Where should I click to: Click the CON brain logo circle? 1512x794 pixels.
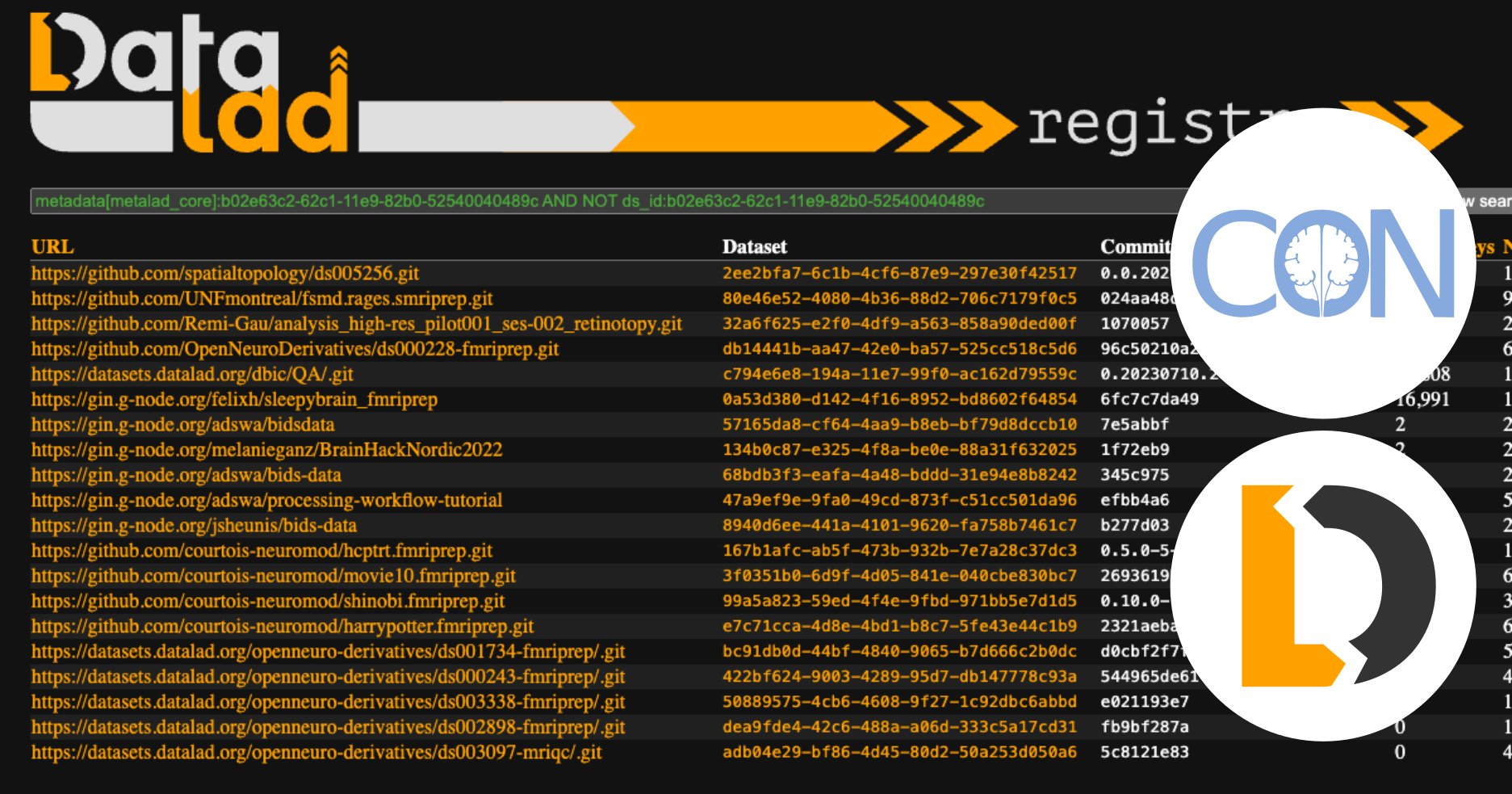(x=1324, y=263)
